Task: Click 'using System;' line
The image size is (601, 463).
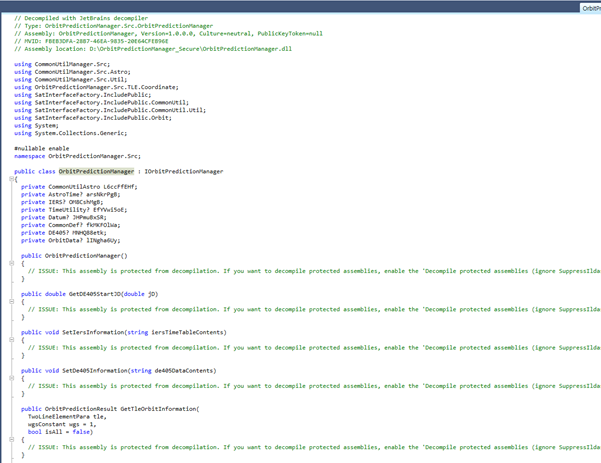Action: (36, 125)
